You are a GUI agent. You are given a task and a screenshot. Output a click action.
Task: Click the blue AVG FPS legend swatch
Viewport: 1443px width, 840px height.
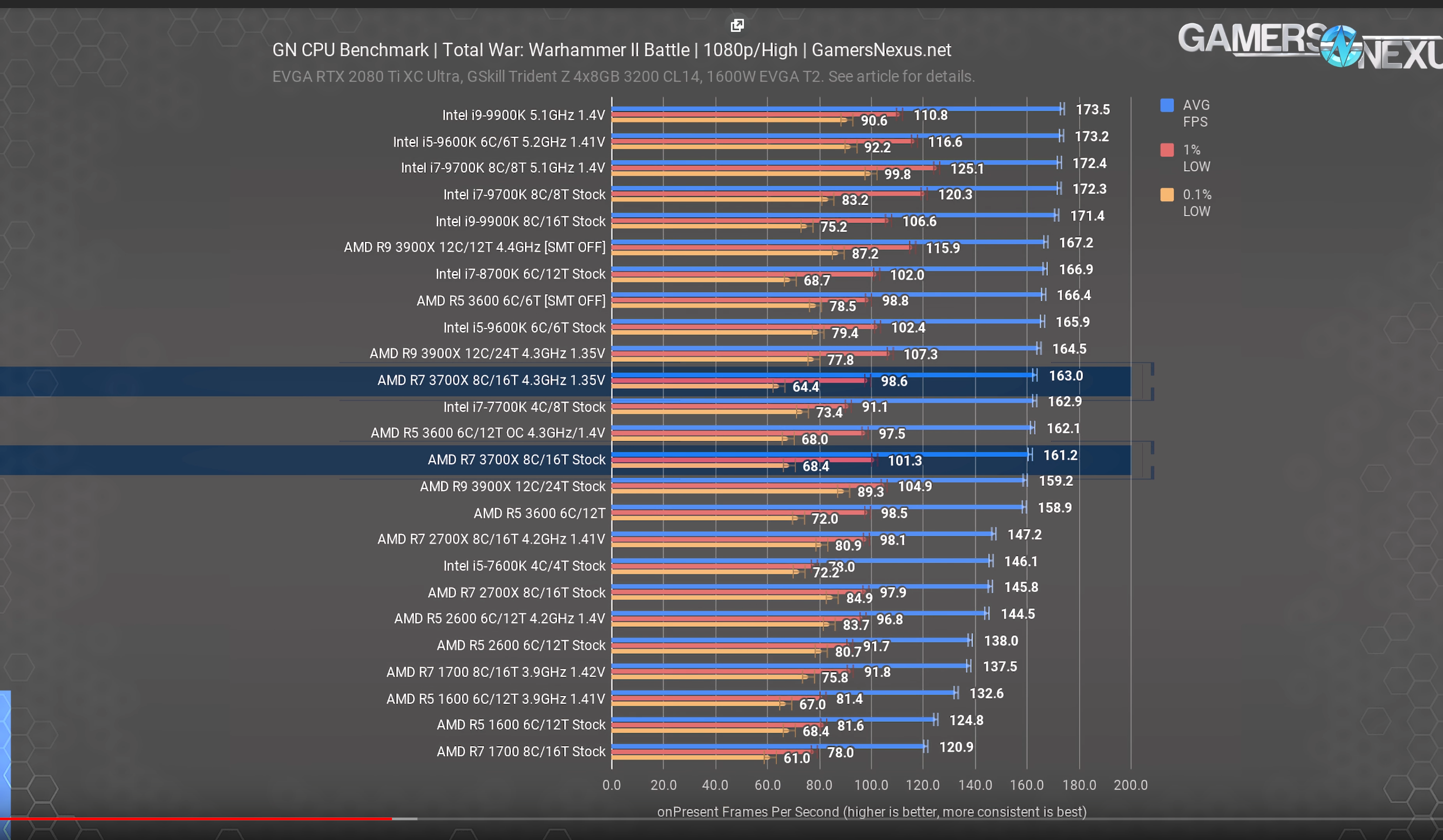1167,105
